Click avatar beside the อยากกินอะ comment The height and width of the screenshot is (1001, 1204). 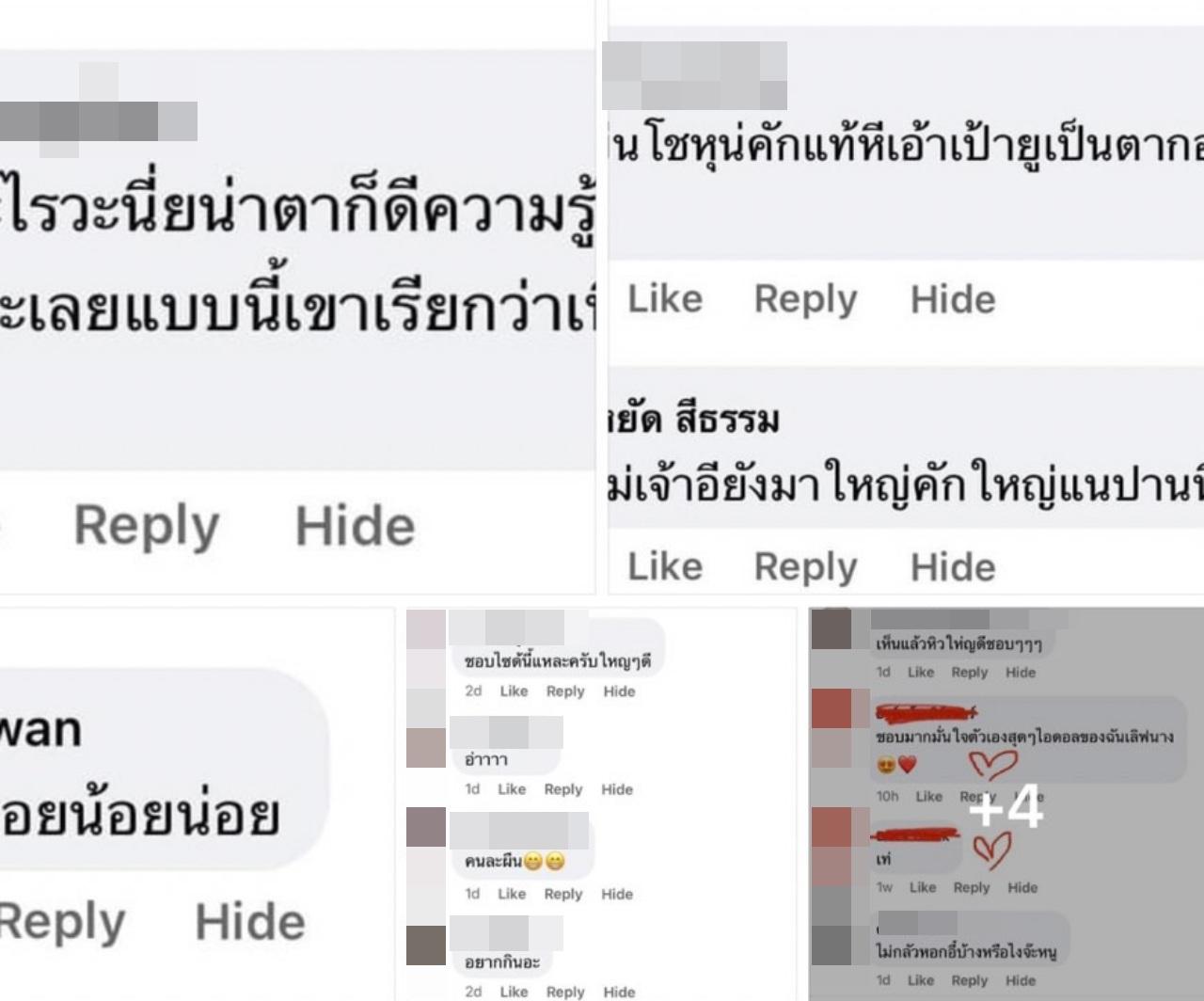tap(426, 945)
